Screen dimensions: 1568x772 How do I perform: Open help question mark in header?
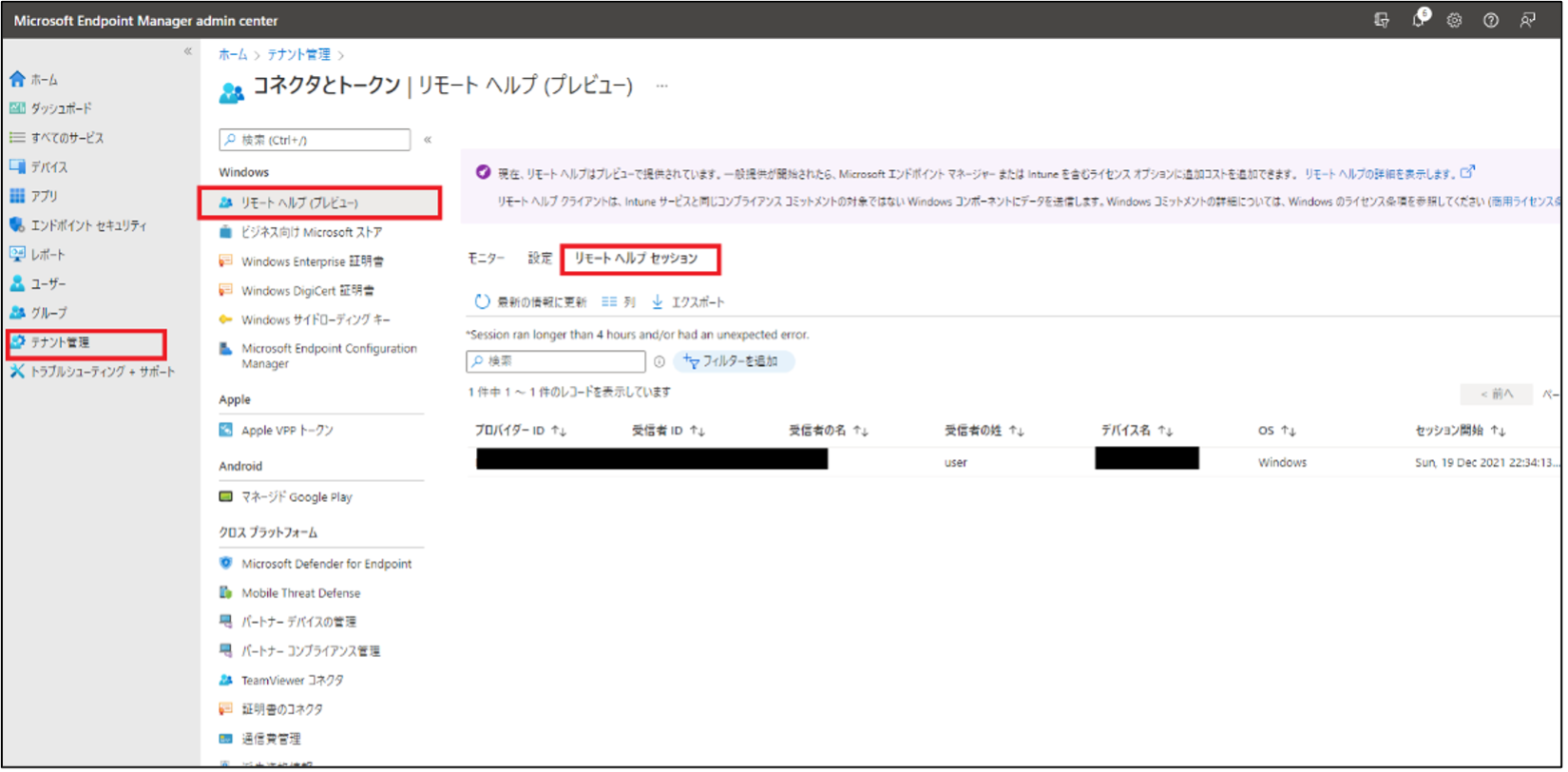tap(1491, 20)
